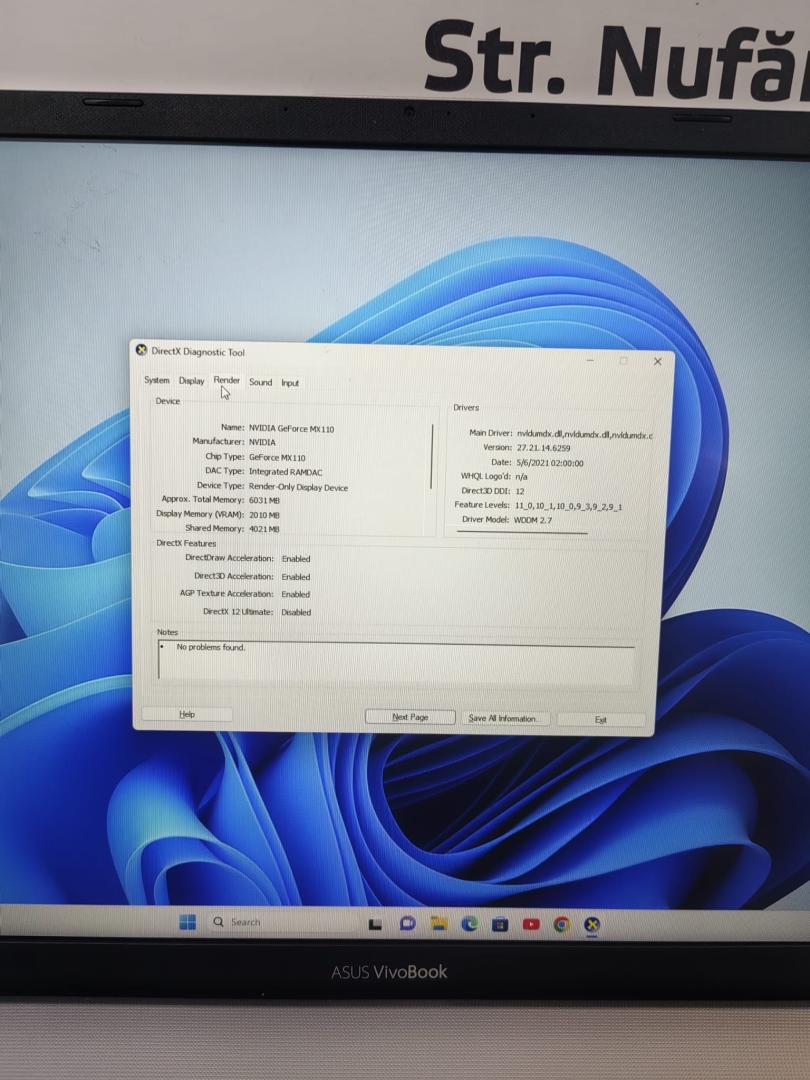Image resolution: width=810 pixels, height=1080 pixels.
Task: Open the YouTube taskbar icon
Action: pyautogui.click(x=531, y=924)
